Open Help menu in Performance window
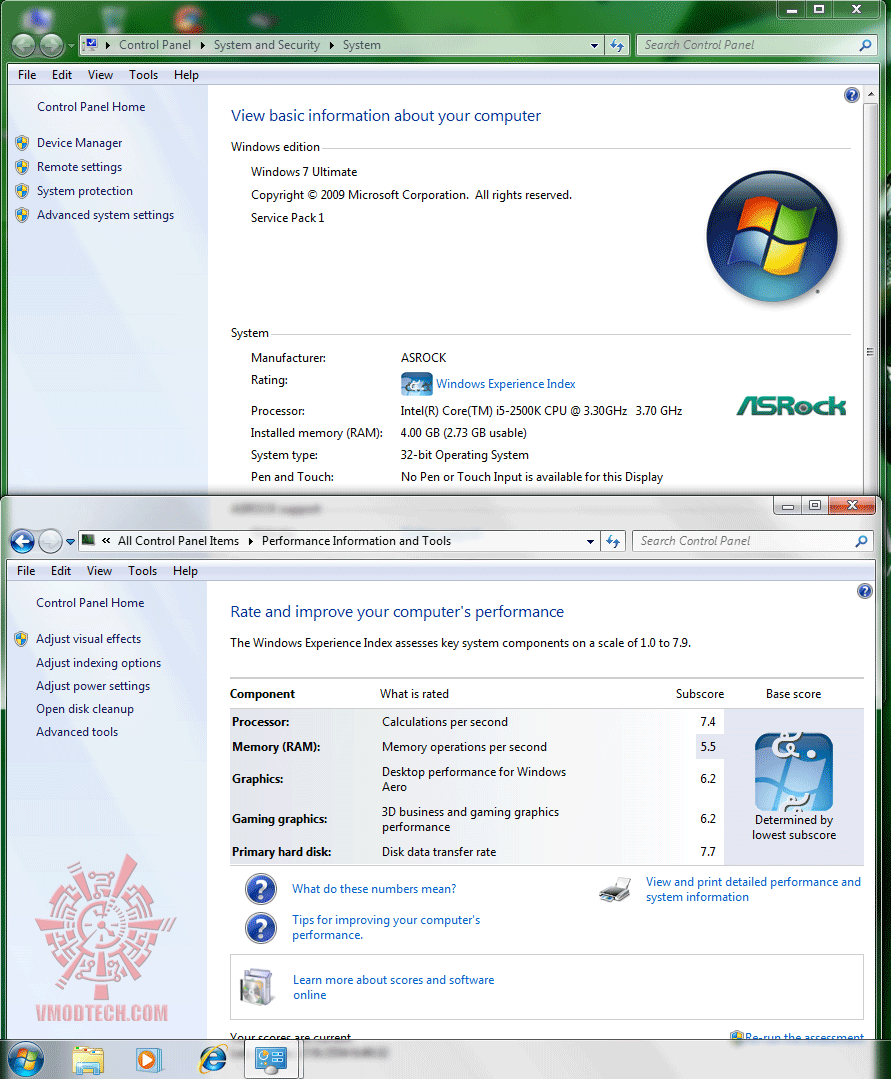The image size is (891, 1079). point(185,571)
